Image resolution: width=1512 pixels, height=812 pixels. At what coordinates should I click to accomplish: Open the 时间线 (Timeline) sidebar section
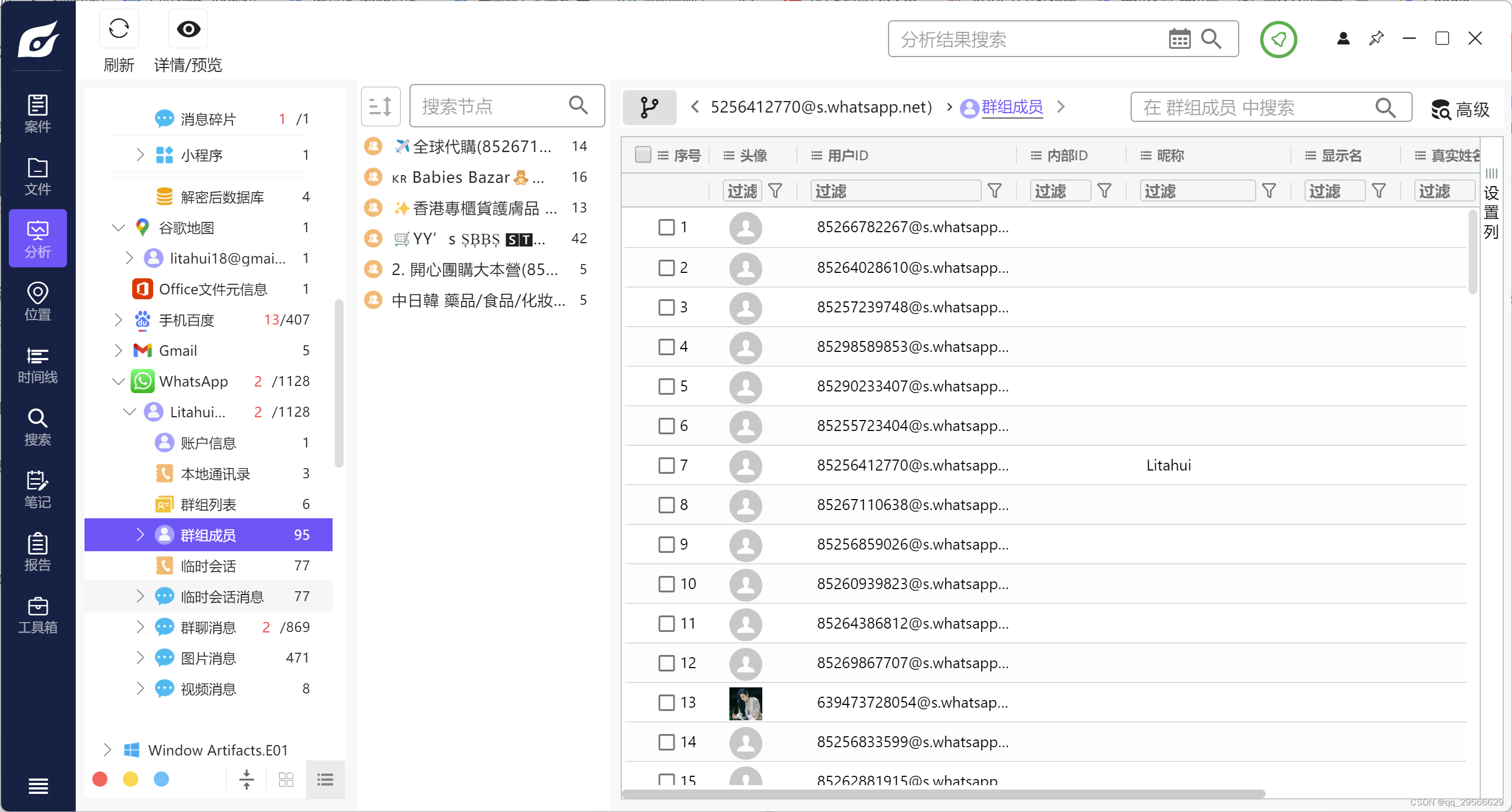click(37, 364)
